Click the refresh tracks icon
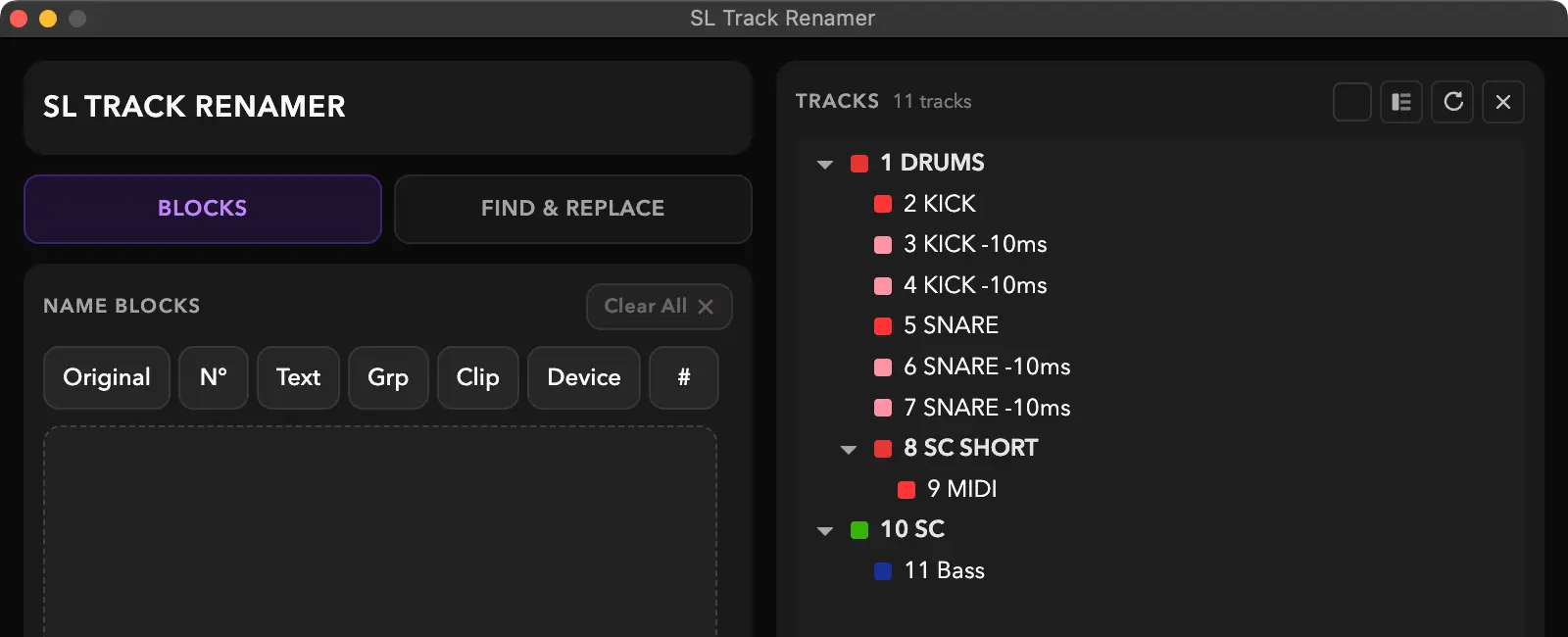The width and height of the screenshot is (1568, 637). coord(1452,102)
